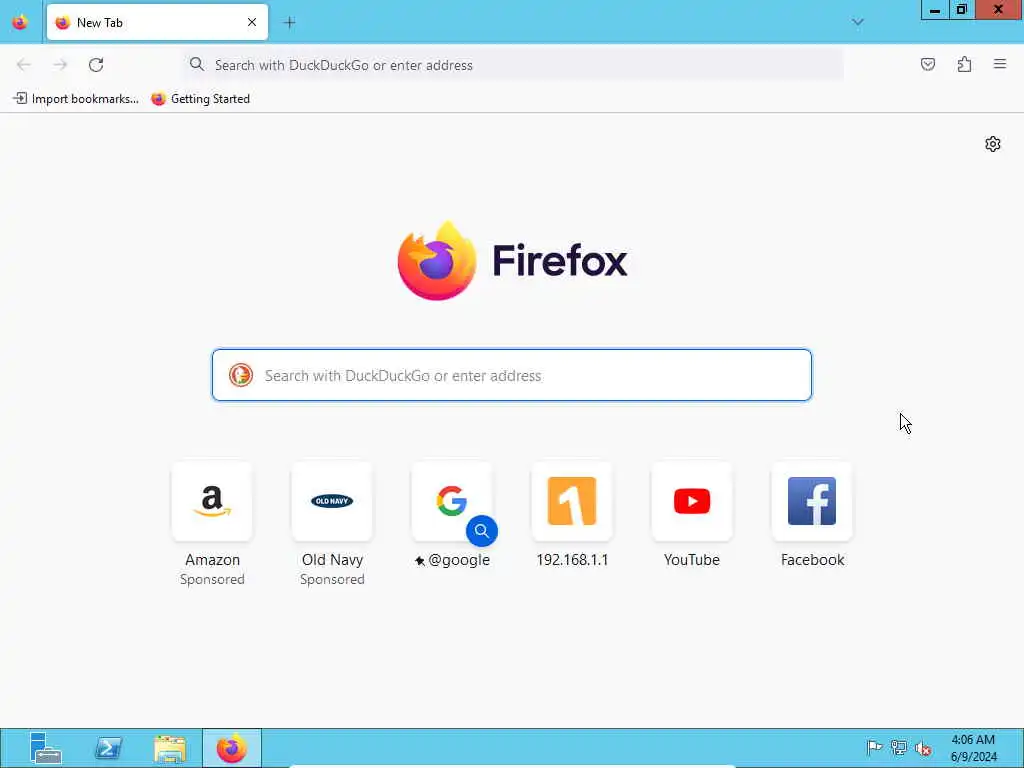Image resolution: width=1024 pixels, height=768 pixels.
Task: Minimize the Firefox window
Action: point(935,10)
